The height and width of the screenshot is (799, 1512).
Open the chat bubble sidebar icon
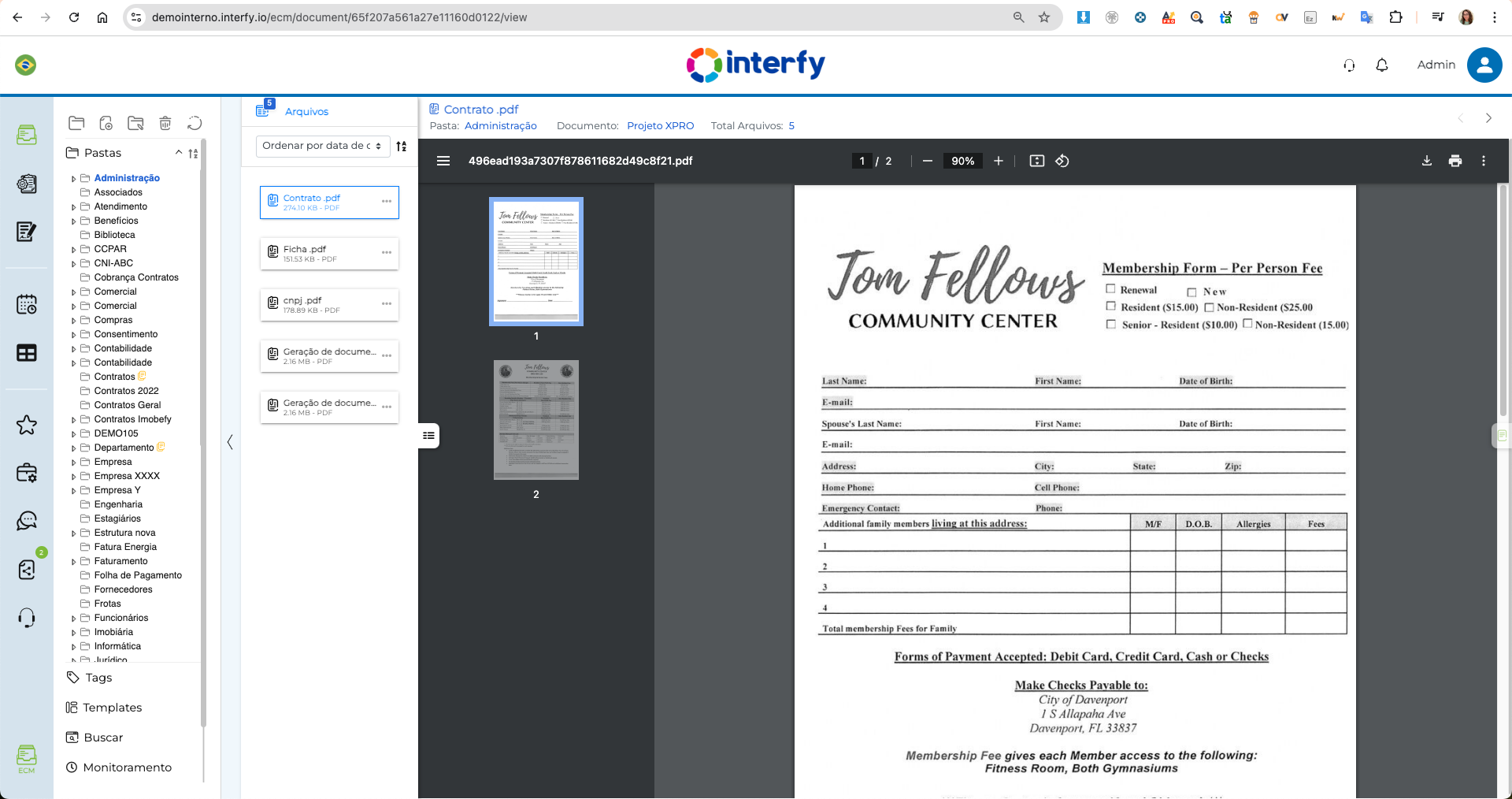click(27, 521)
